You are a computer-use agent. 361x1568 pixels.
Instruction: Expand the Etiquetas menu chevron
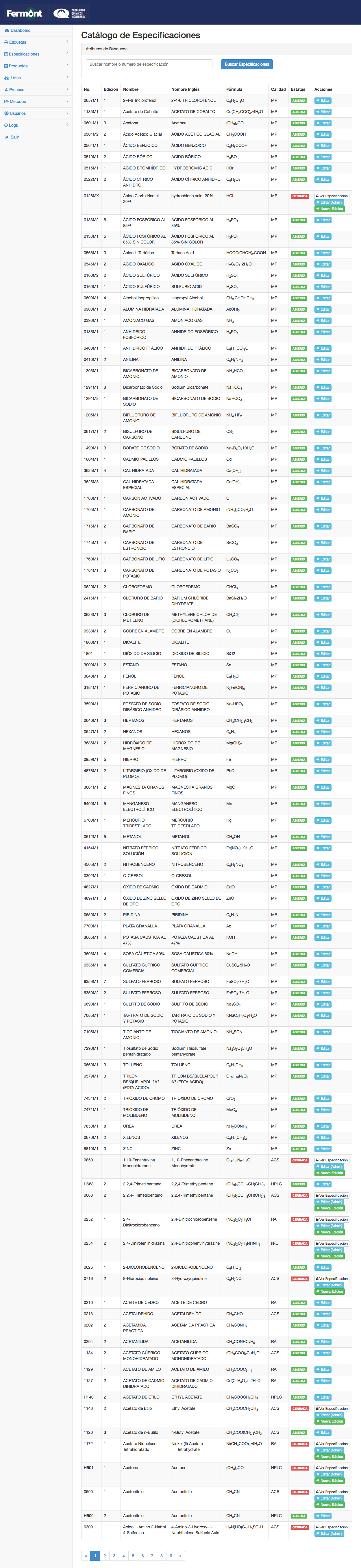coord(67,42)
